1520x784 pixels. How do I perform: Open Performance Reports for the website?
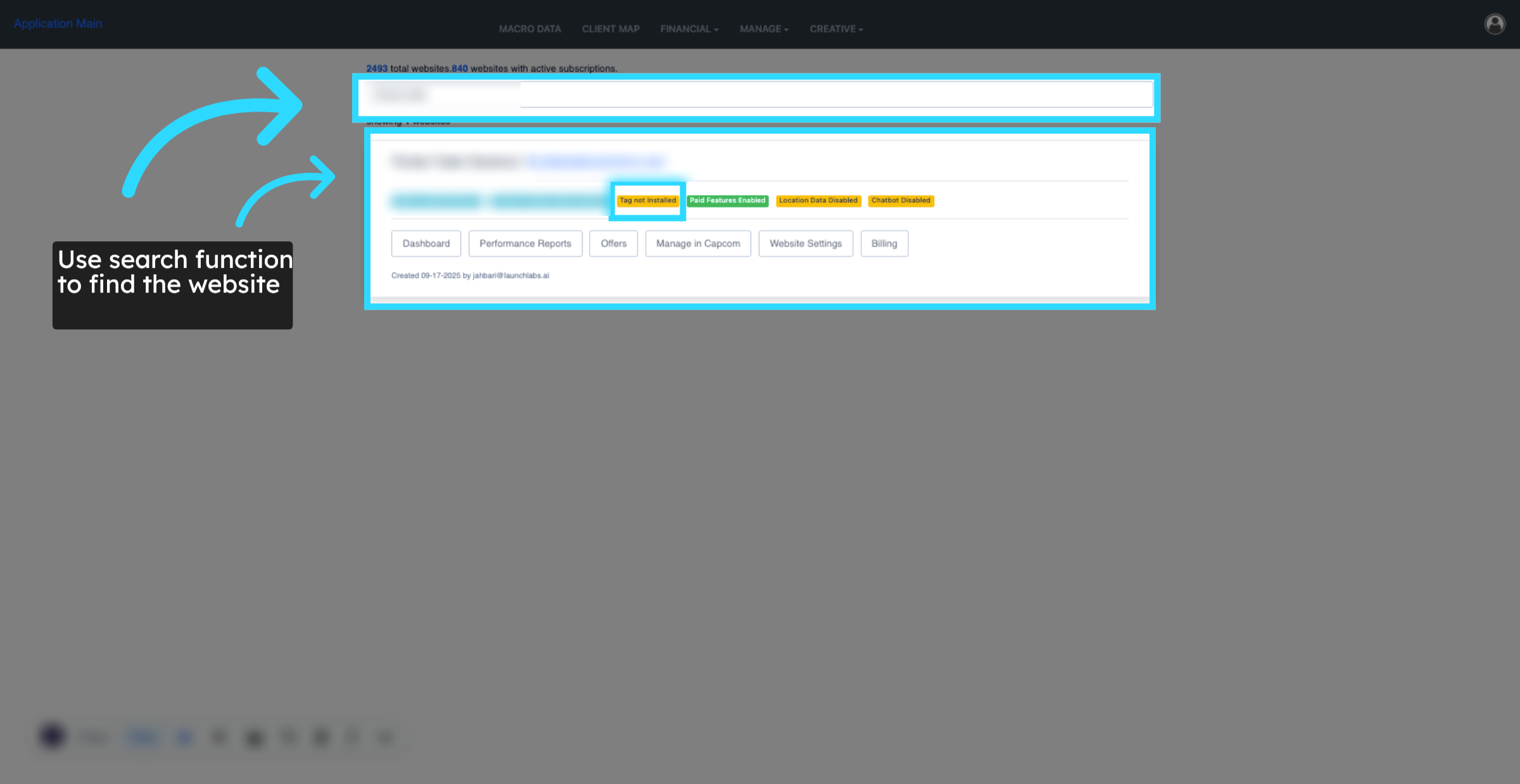(525, 244)
